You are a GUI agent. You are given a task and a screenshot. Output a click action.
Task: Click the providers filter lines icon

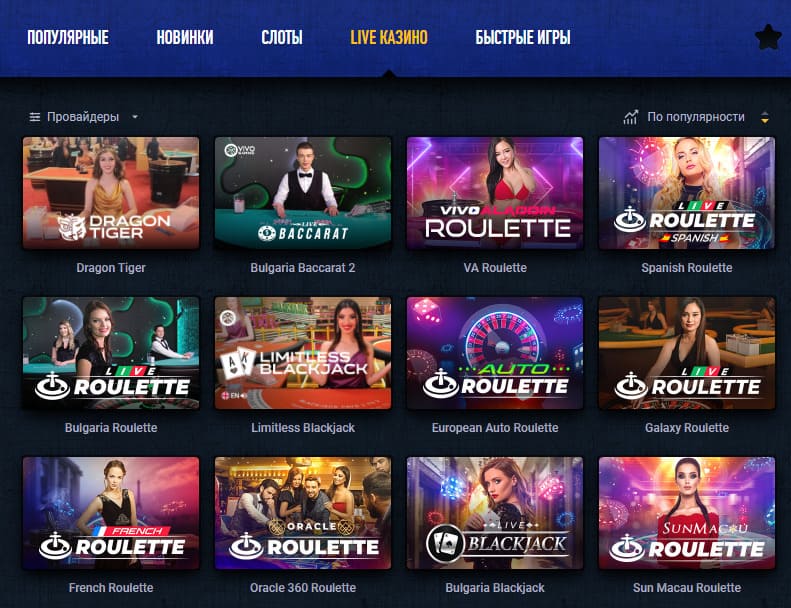point(34,117)
